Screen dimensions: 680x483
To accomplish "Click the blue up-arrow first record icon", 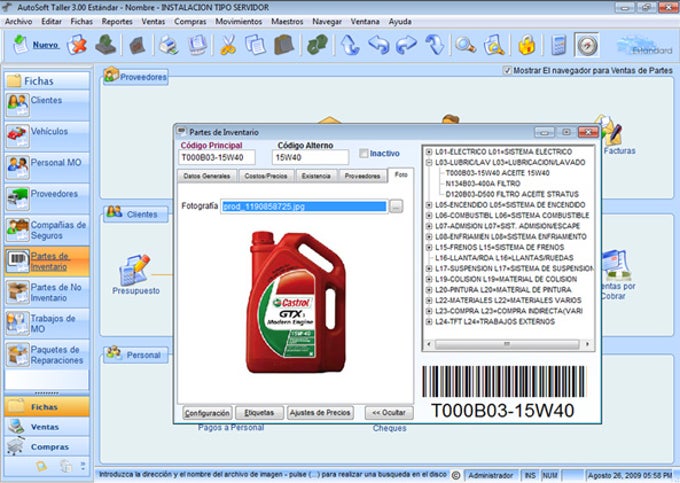I will pos(350,45).
